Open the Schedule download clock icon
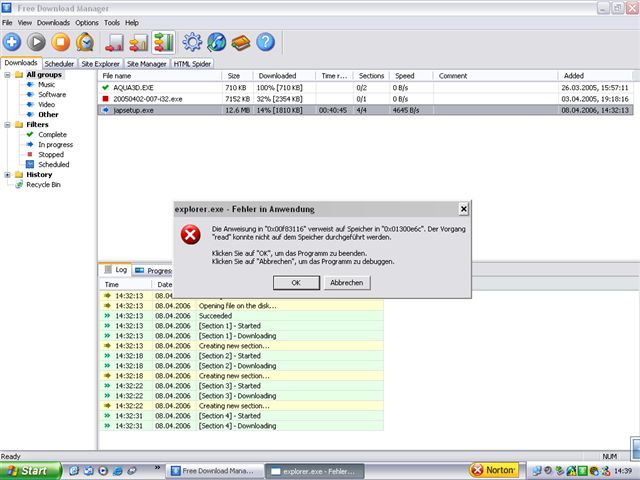The width and height of the screenshot is (640, 480). (x=85, y=42)
